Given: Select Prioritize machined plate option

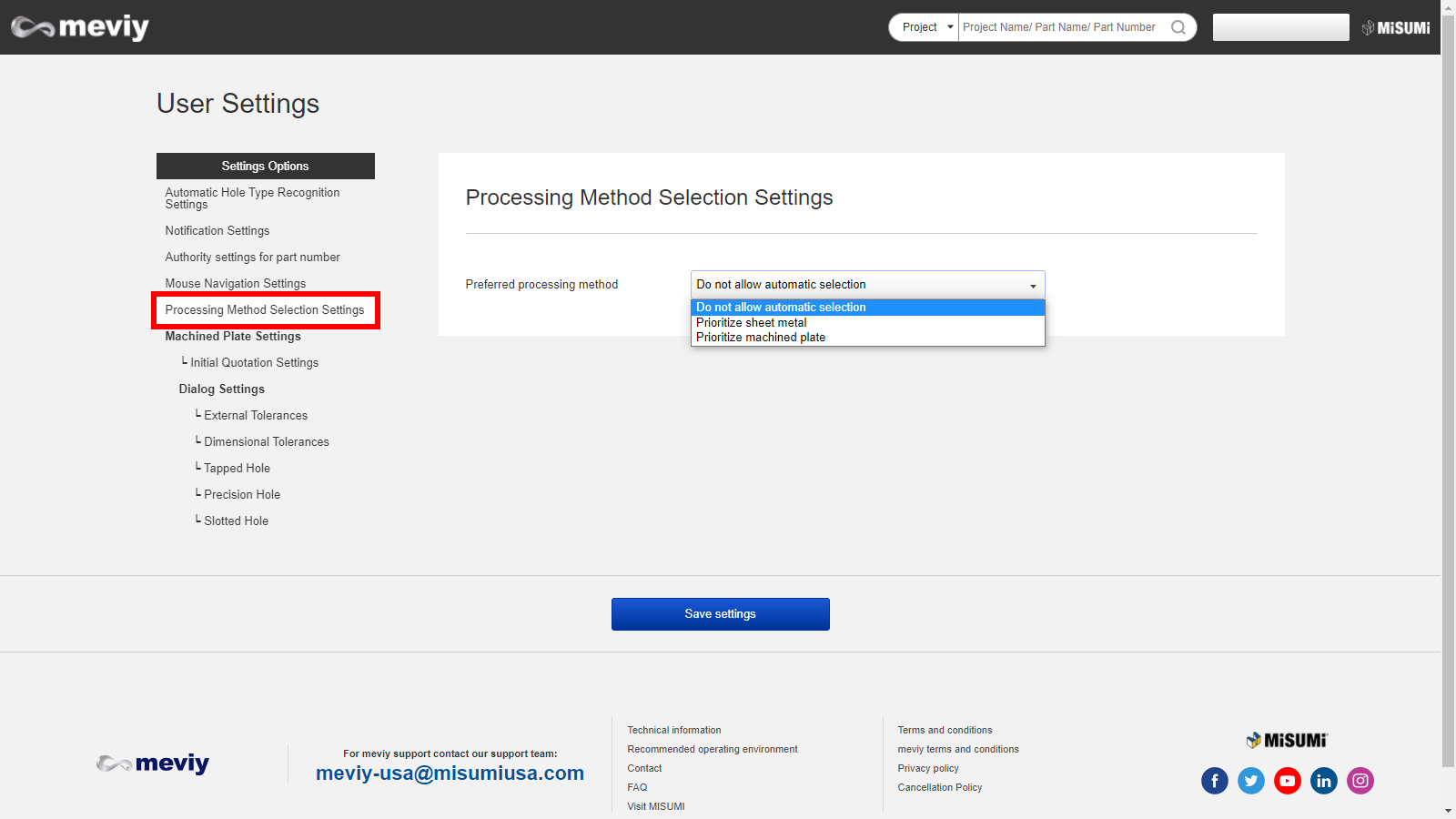Looking at the screenshot, I should coord(868,338).
